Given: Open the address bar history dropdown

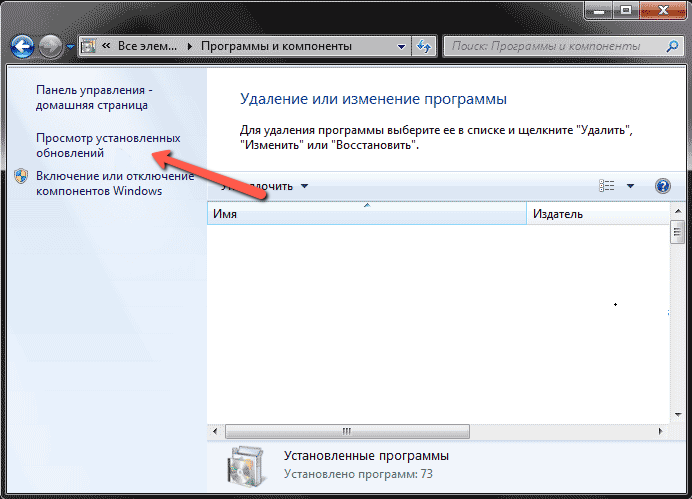Looking at the screenshot, I should click(x=401, y=46).
